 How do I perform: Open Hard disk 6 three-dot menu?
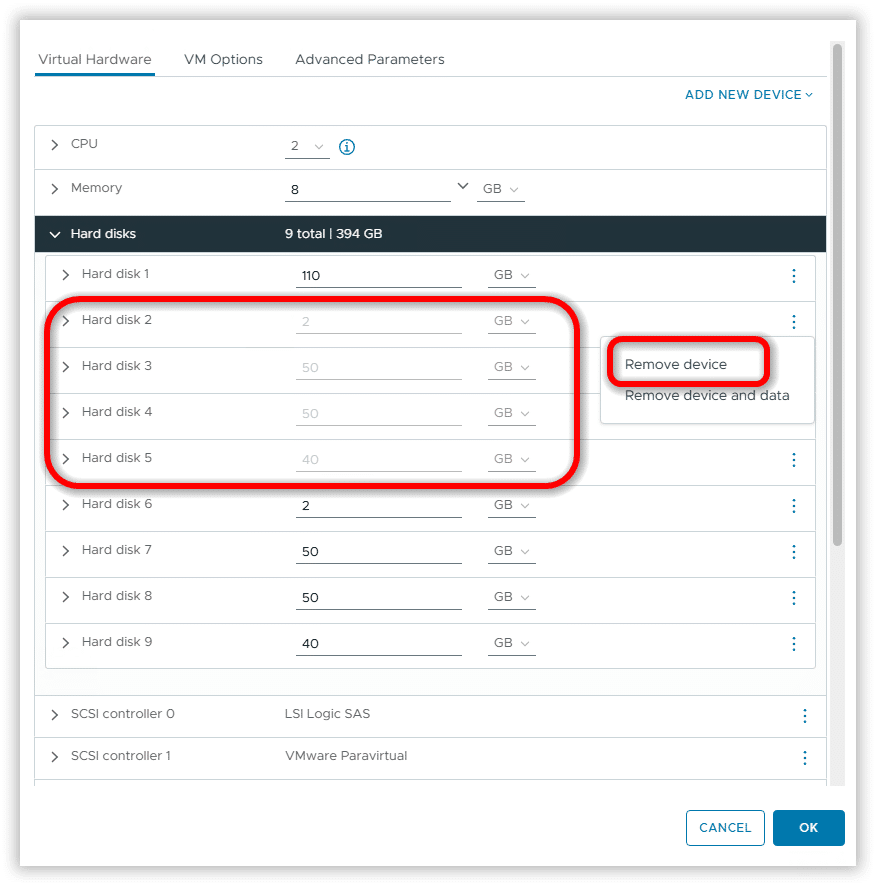[x=793, y=506]
